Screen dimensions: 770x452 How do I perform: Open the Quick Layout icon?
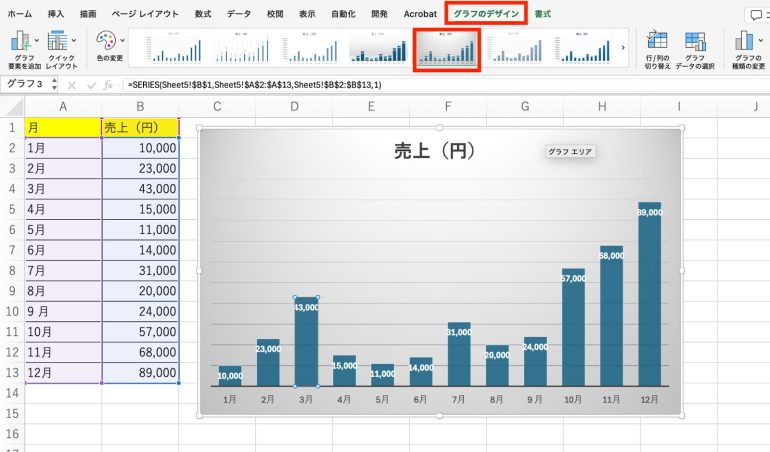tap(57, 41)
